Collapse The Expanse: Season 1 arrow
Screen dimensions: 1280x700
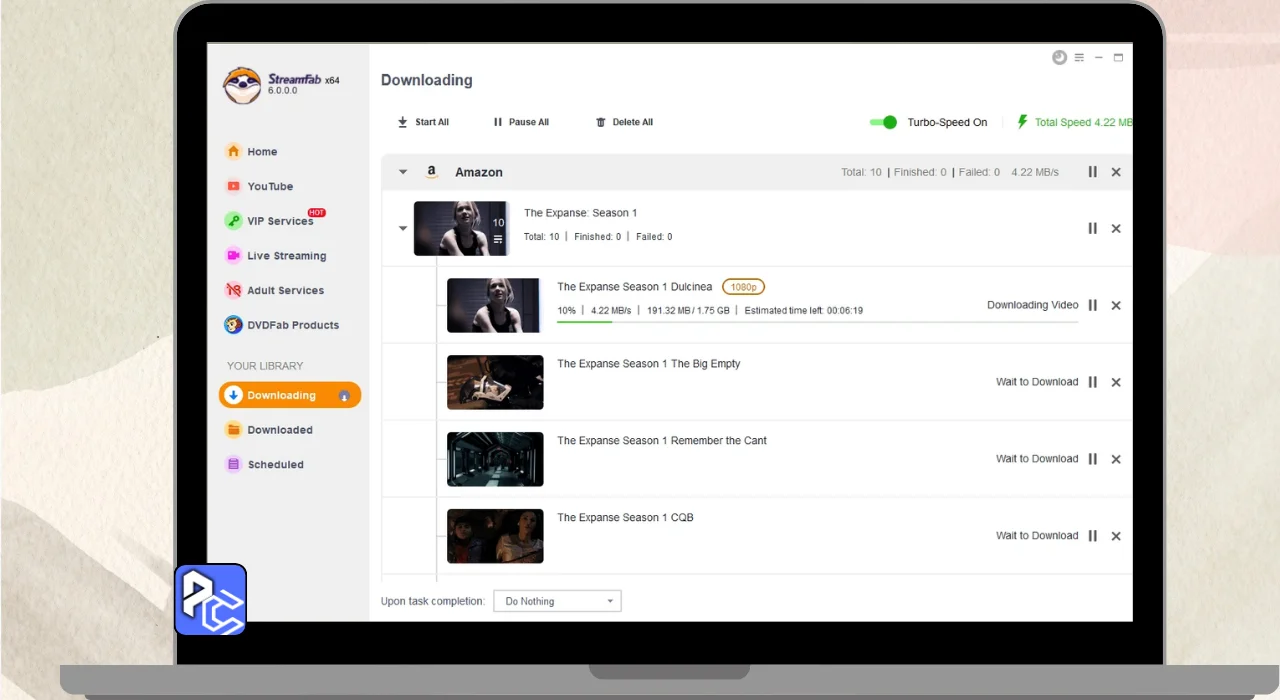pos(403,228)
